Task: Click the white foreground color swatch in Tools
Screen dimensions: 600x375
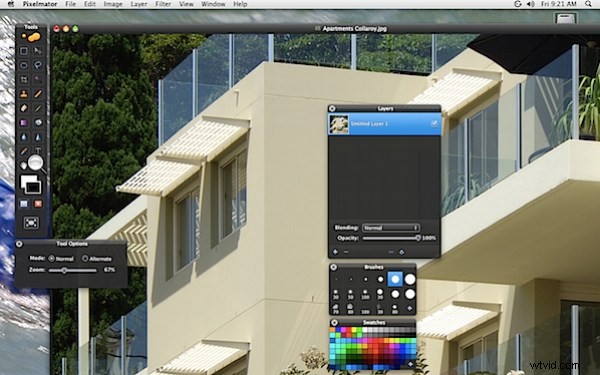Action: (x=29, y=181)
